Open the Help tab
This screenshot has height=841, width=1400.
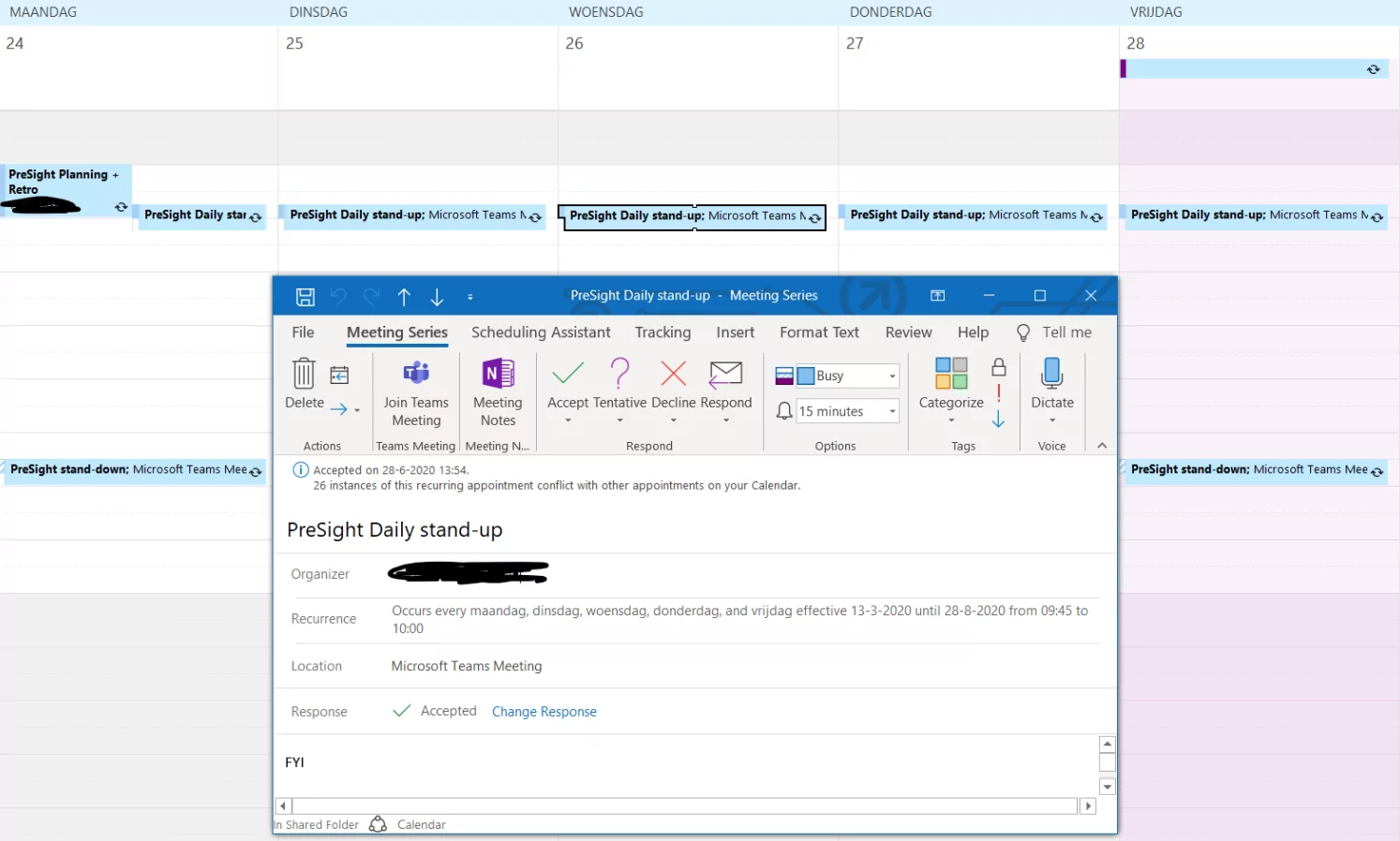coord(973,332)
